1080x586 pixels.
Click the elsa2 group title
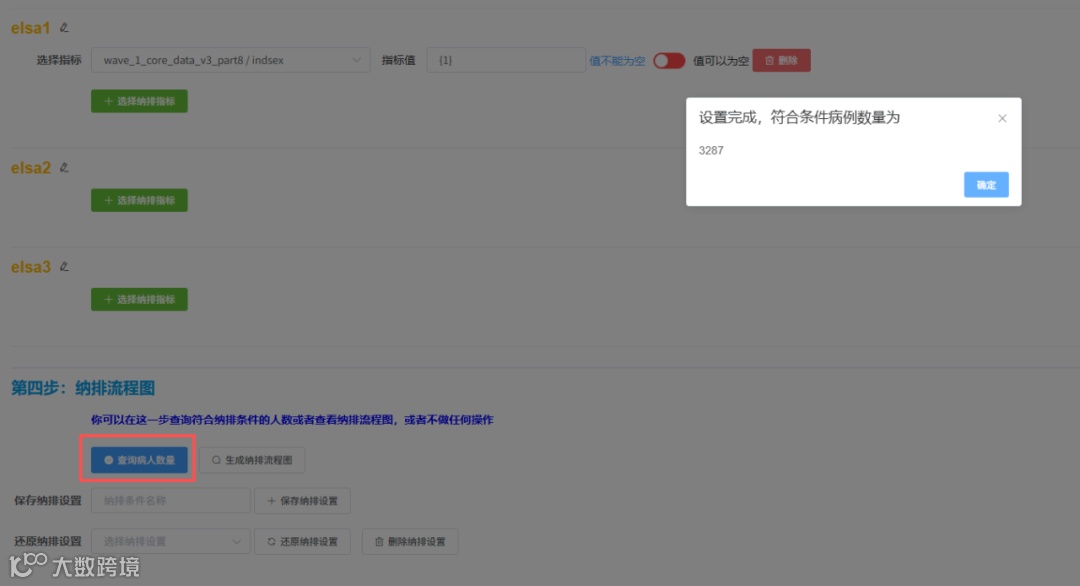30,168
